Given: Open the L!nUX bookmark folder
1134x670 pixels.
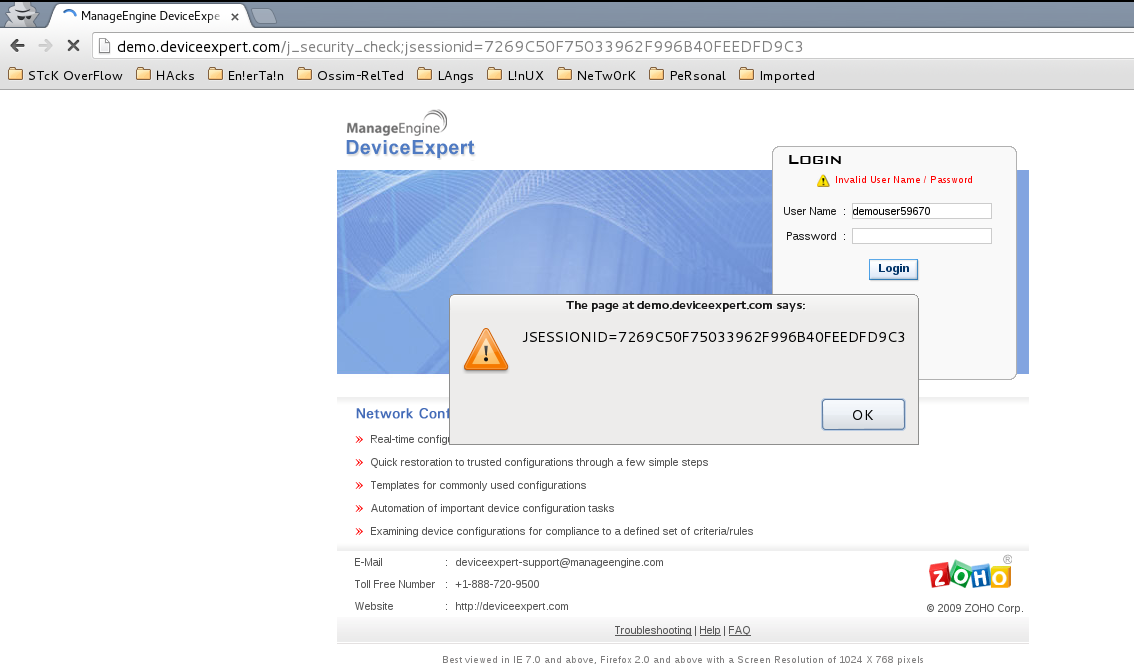Looking at the screenshot, I should tap(516, 75).
